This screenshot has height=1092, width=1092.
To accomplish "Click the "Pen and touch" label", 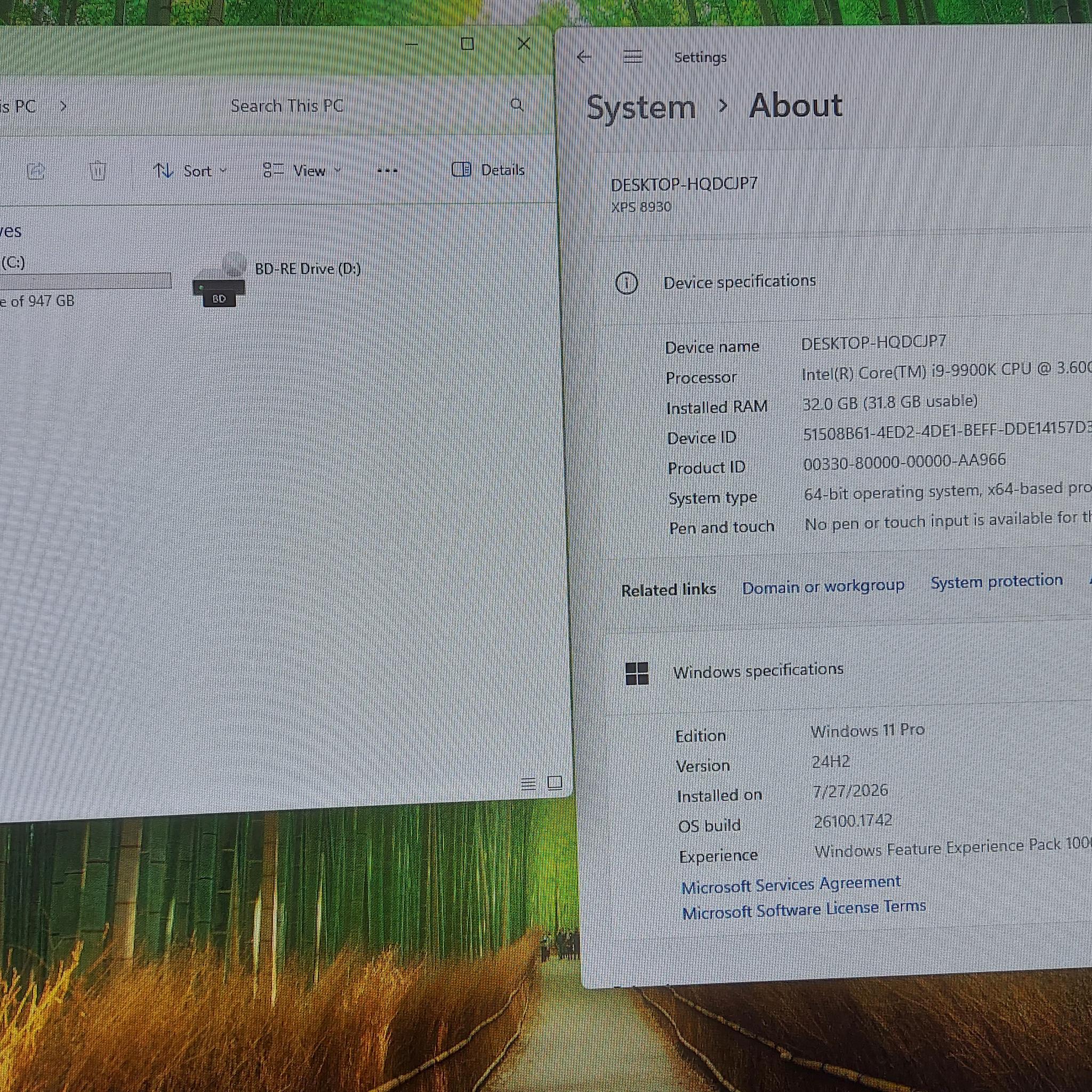I will [722, 527].
